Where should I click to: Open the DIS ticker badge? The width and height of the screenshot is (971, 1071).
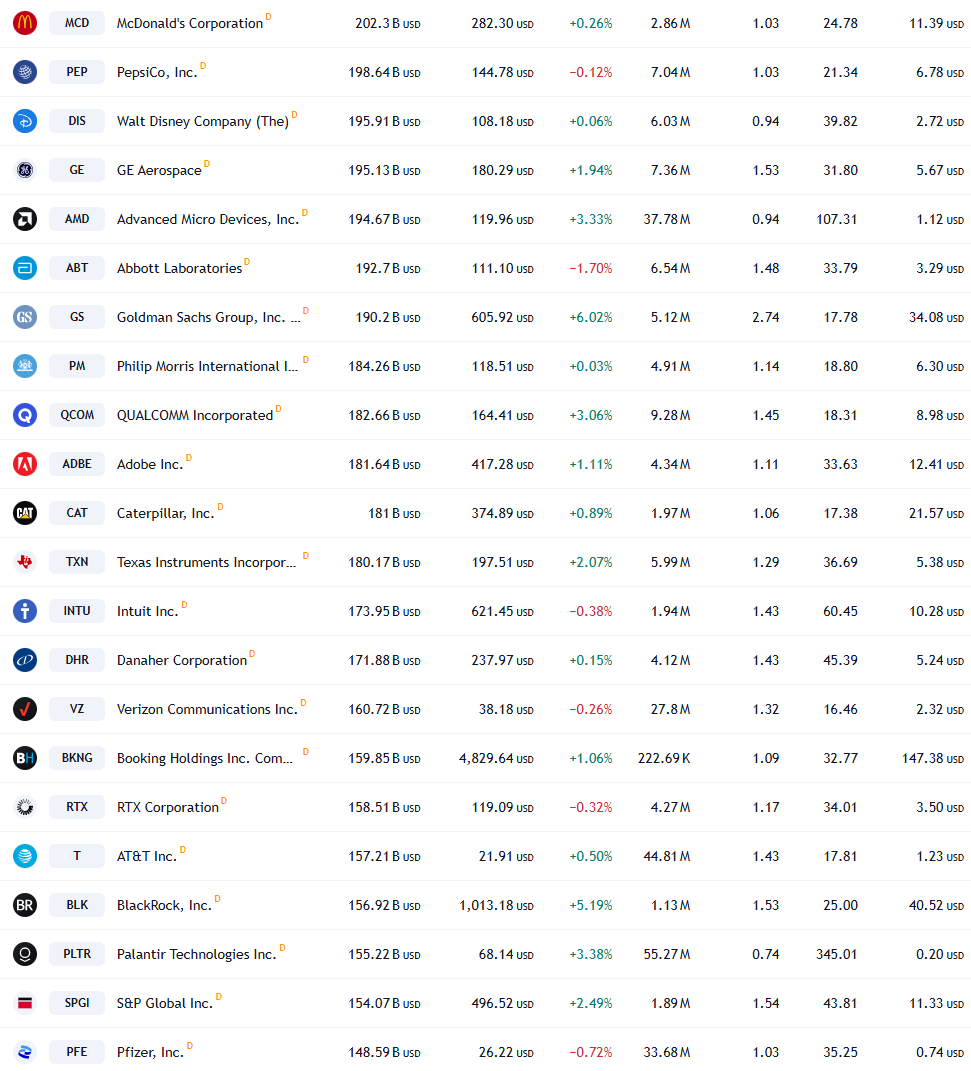77,121
